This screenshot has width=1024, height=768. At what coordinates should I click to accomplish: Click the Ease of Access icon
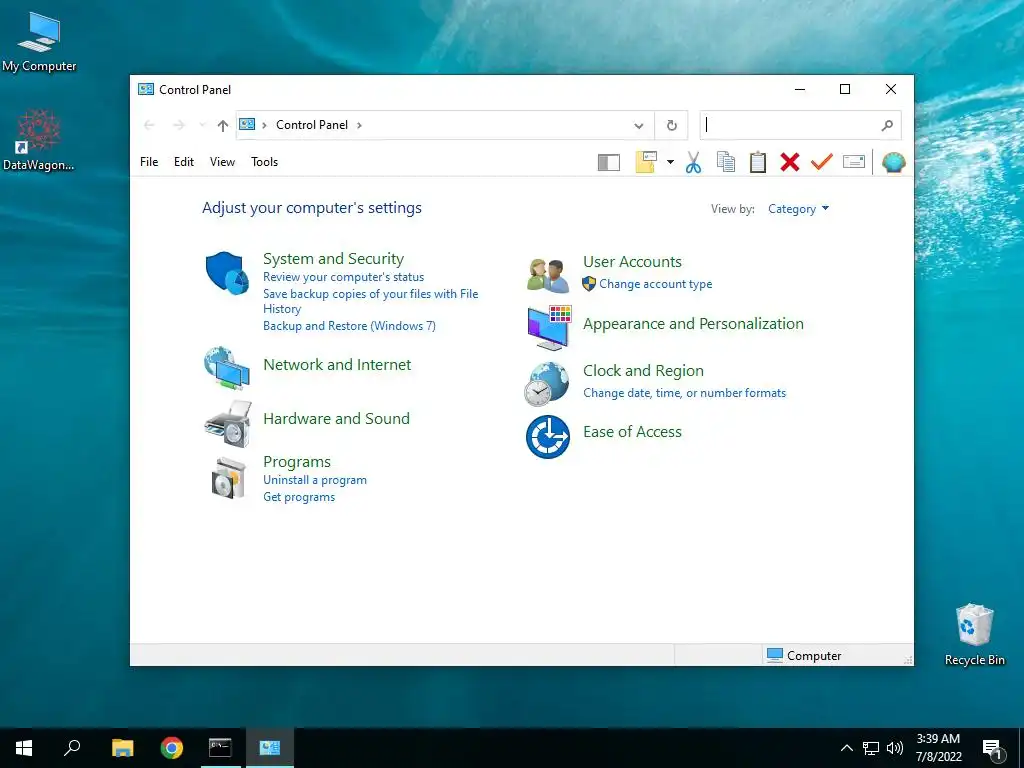pos(548,437)
